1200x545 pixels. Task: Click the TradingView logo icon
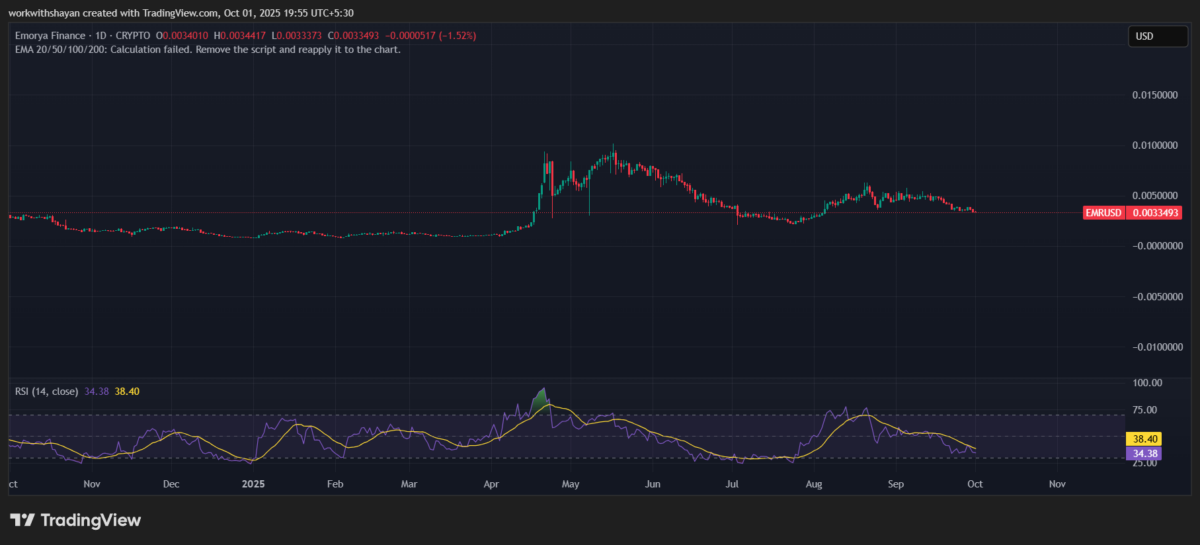[23, 520]
